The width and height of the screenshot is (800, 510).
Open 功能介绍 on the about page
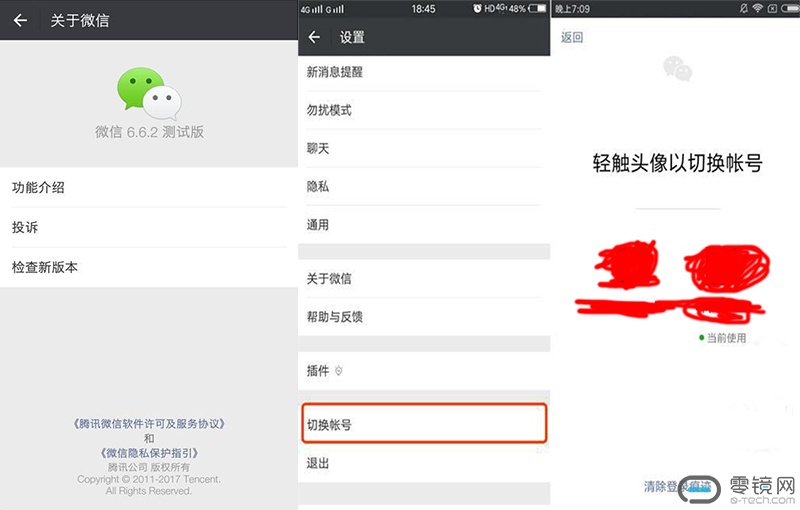click(149, 187)
